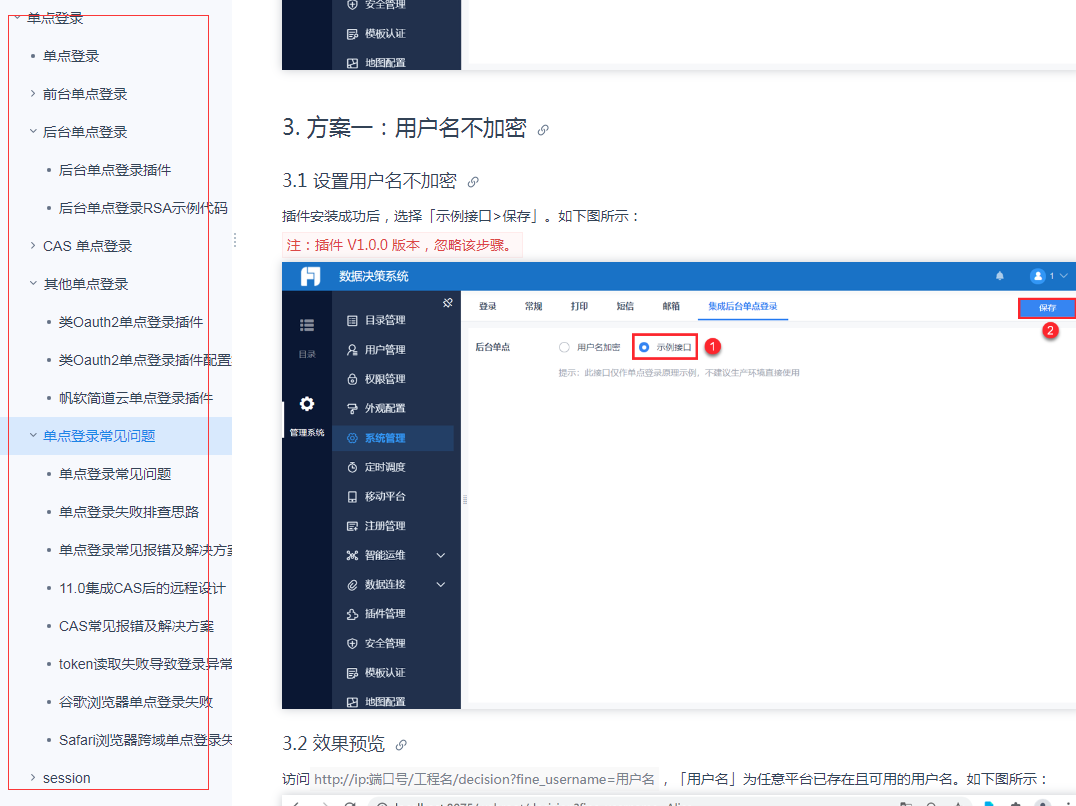Expand the 数据连接 submenu arrow

click(441, 585)
